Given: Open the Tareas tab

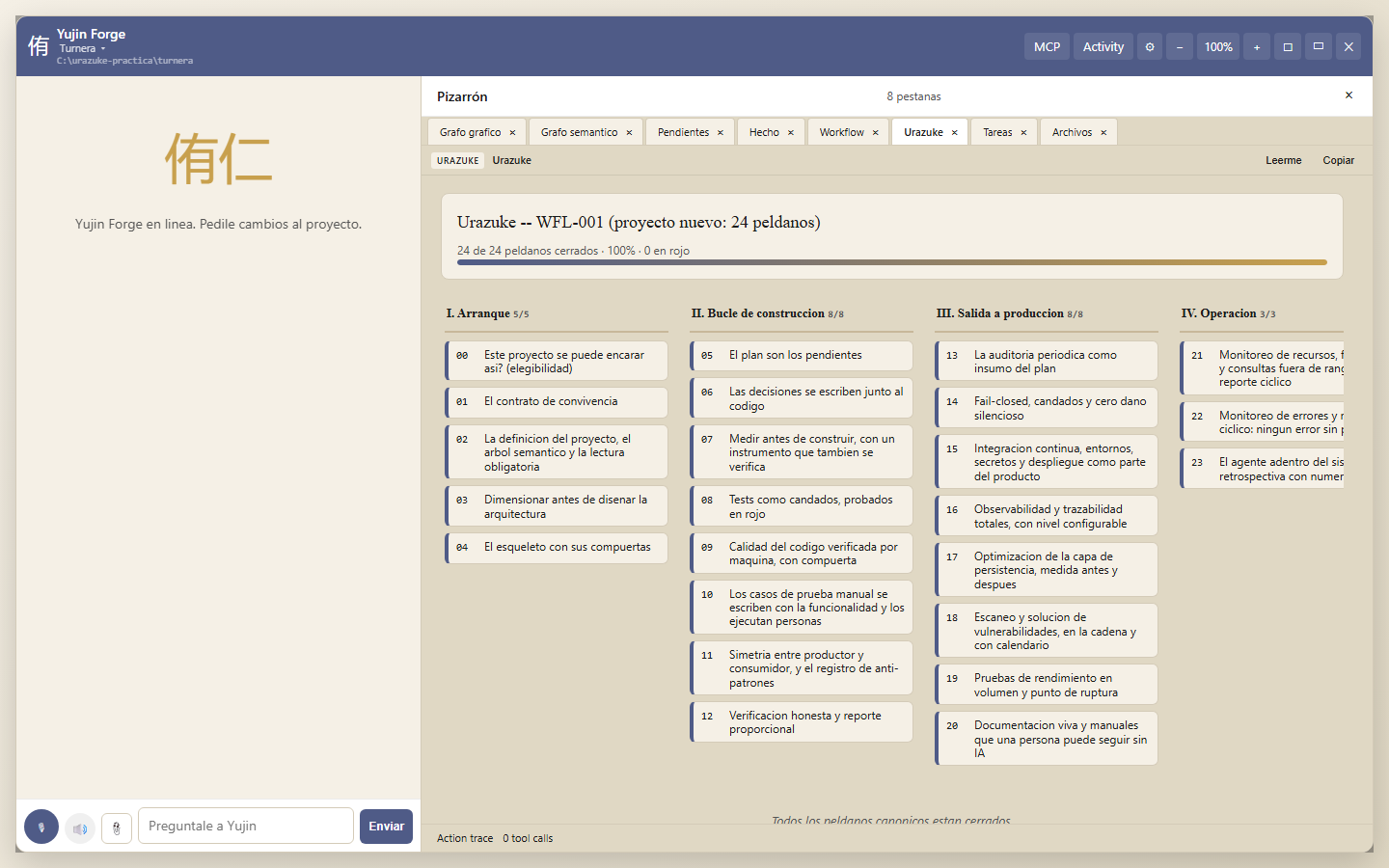Looking at the screenshot, I should pyautogui.click(x=997, y=132).
